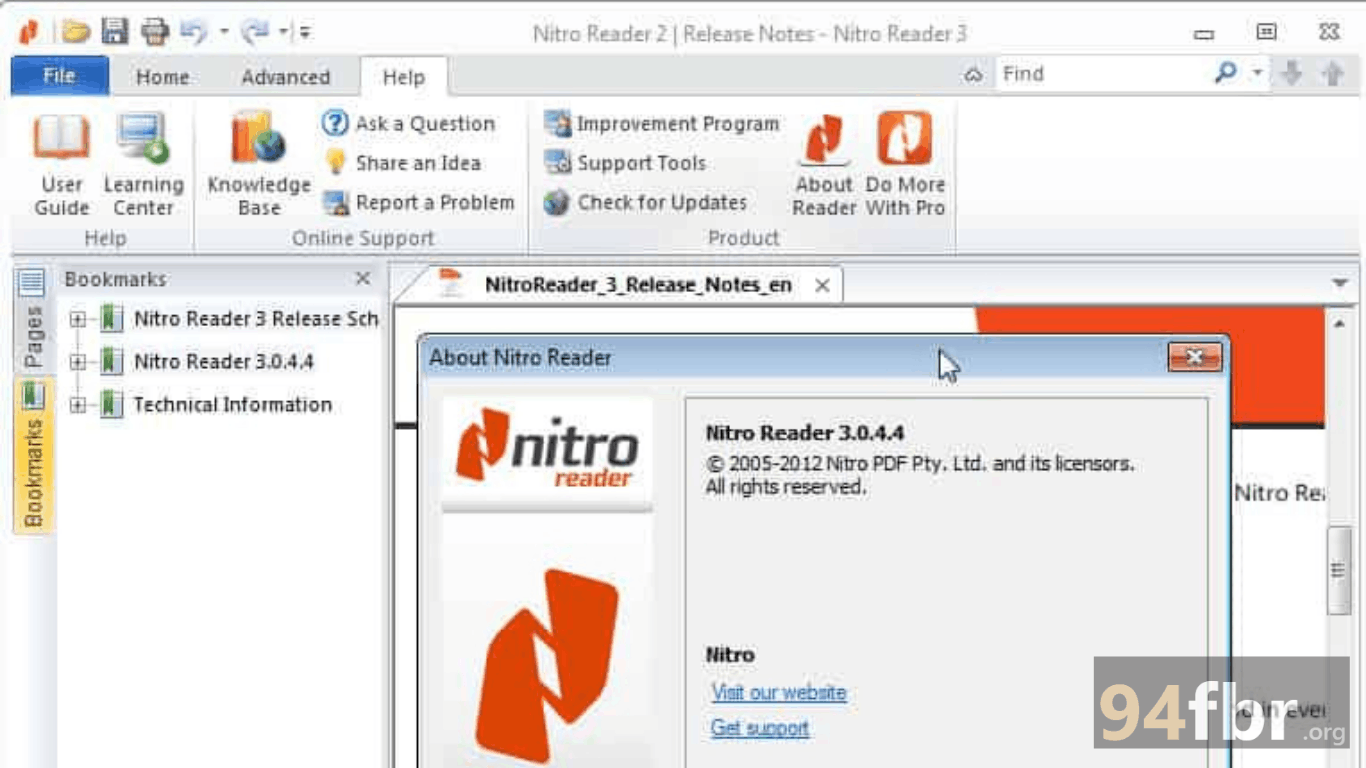The image size is (1366, 768).
Task: Click Share an Idea
Action: point(402,163)
